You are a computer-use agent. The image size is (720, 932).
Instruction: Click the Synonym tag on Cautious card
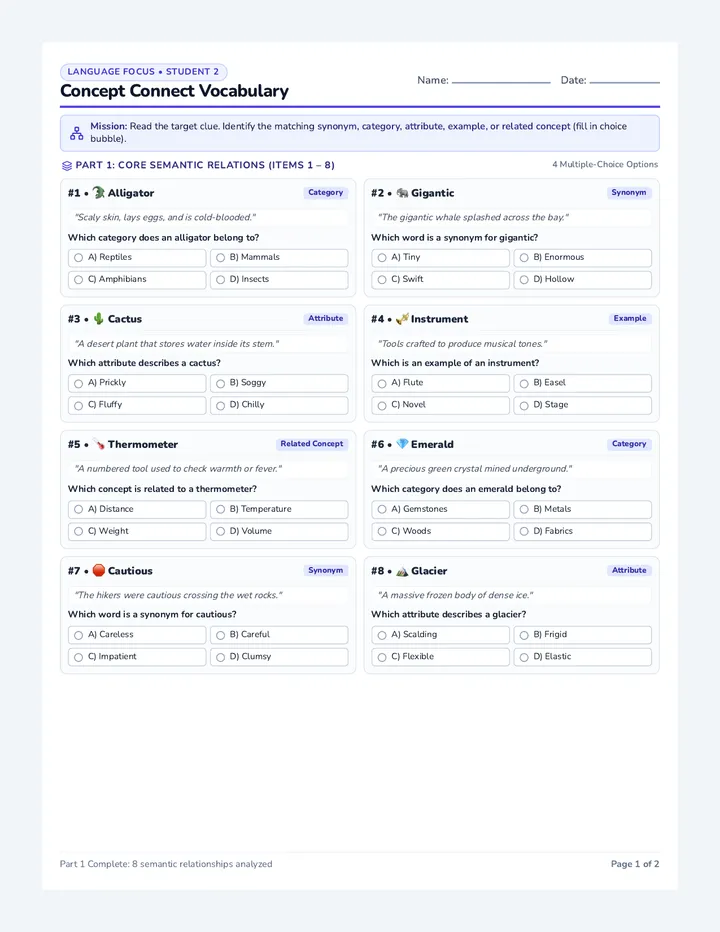tap(325, 570)
